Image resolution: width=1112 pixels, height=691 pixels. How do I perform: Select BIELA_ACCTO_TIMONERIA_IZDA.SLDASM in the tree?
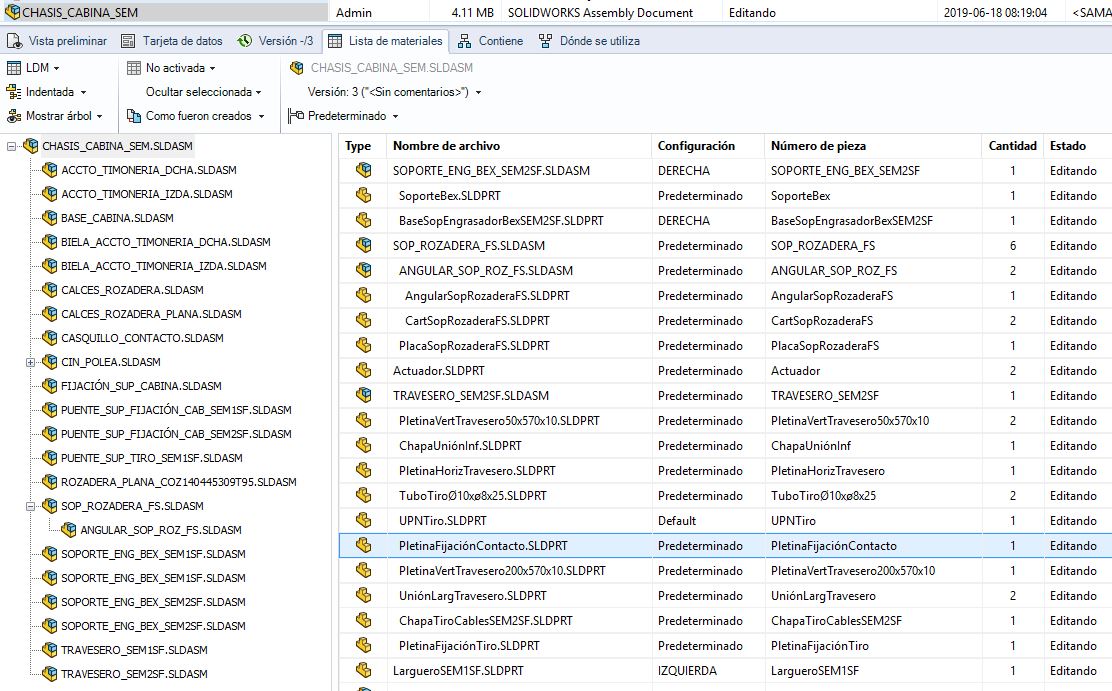(x=164, y=266)
